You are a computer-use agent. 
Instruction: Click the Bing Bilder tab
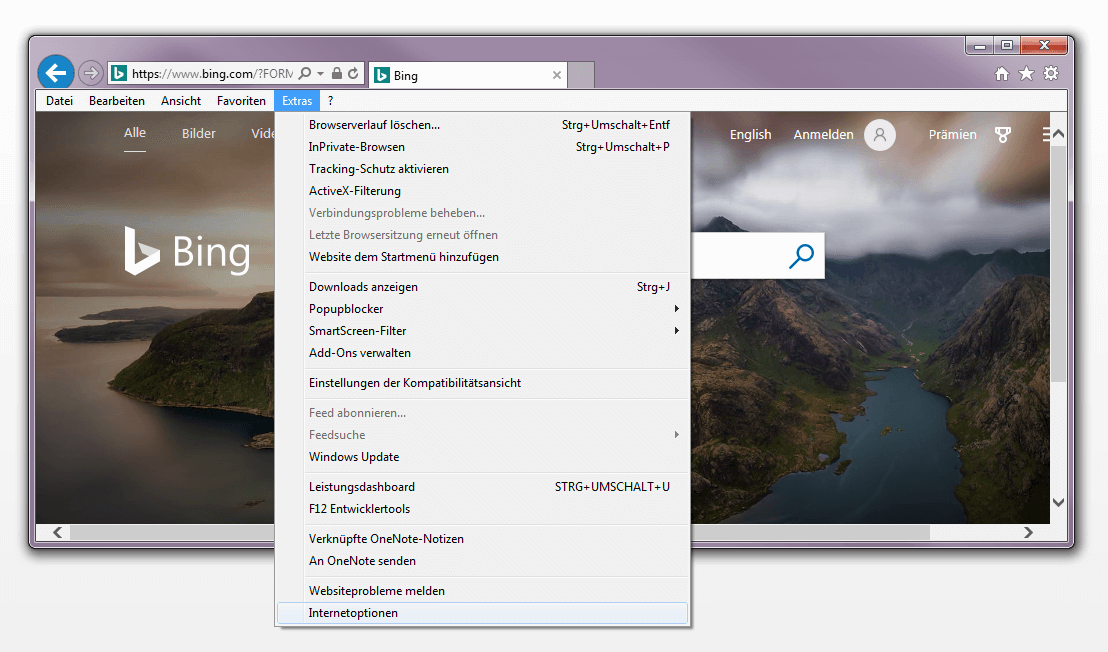tap(199, 134)
